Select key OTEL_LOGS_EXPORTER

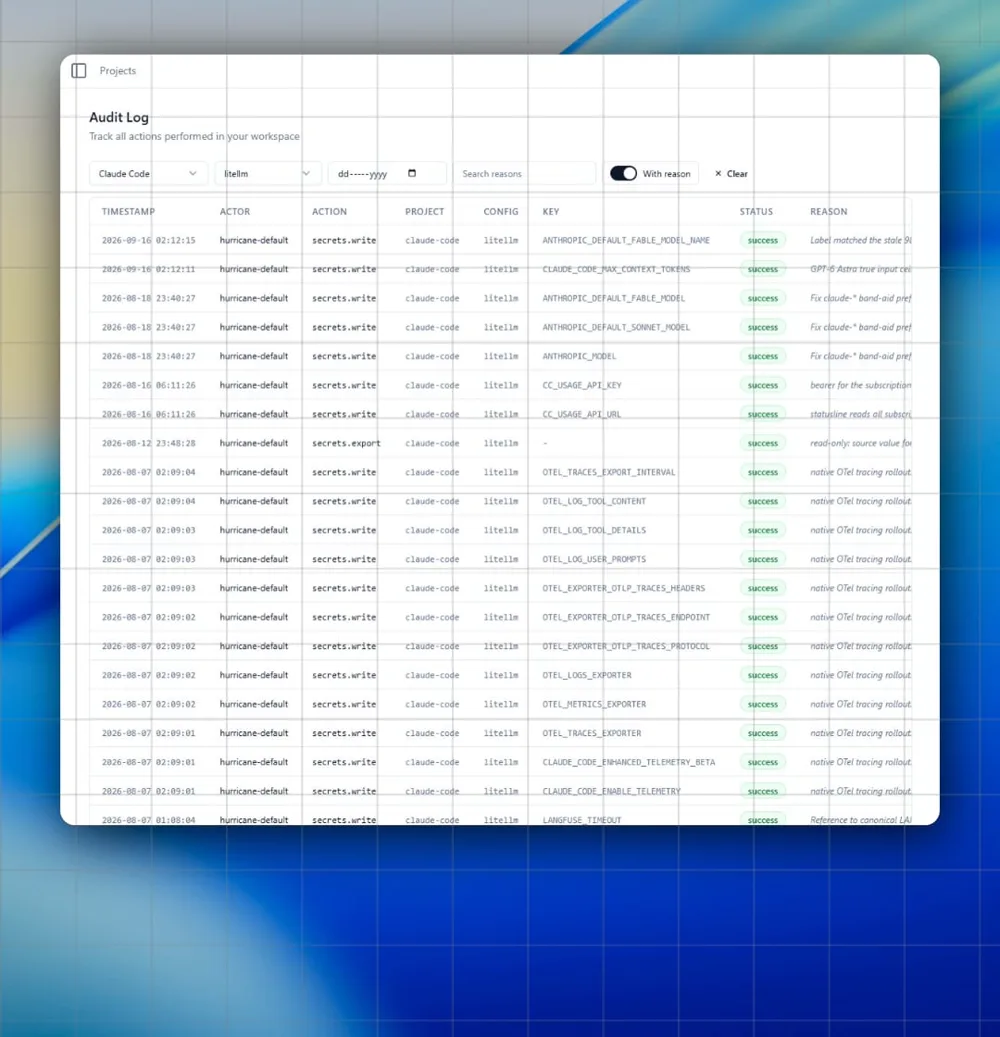pos(587,675)
